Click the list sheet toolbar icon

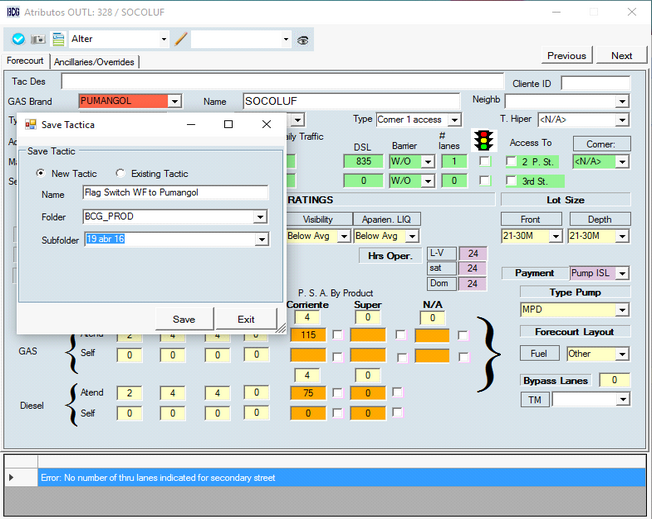pos(59,39)
